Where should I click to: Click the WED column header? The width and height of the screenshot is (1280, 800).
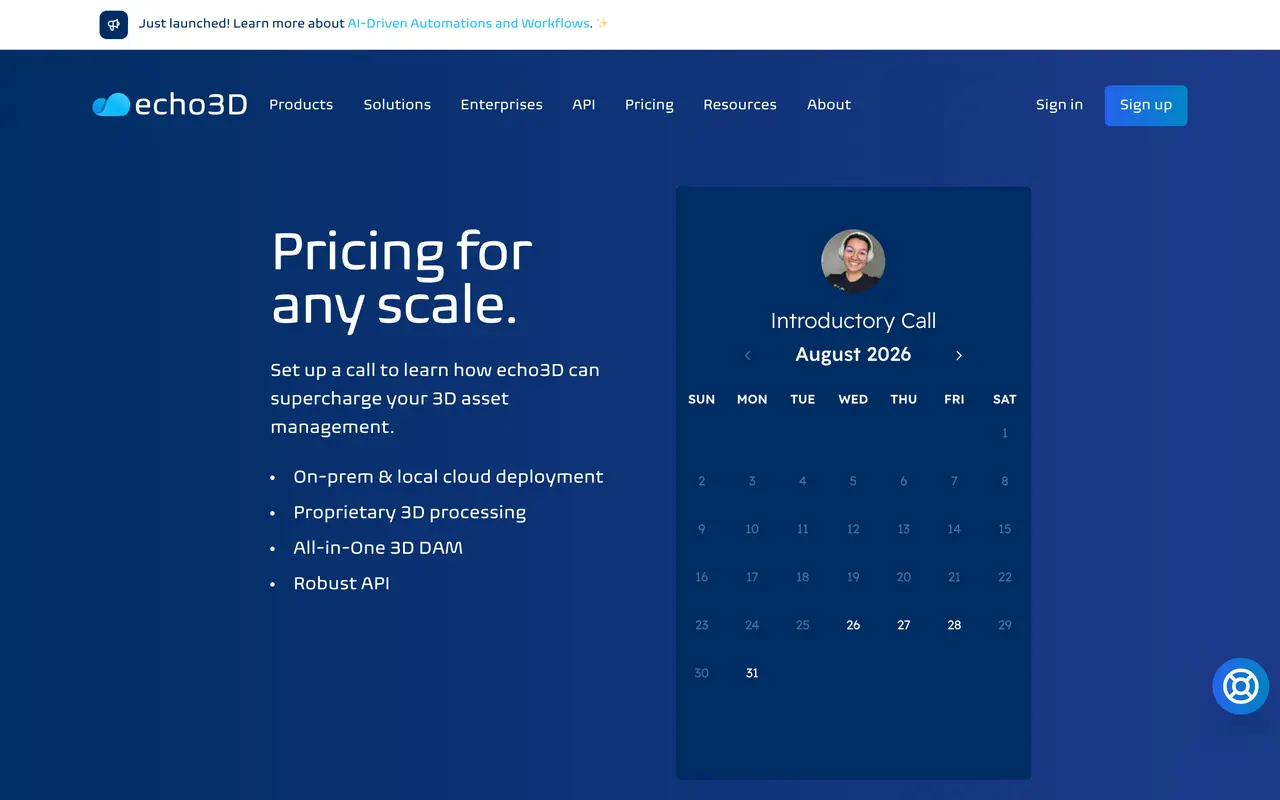coord(853,399)
